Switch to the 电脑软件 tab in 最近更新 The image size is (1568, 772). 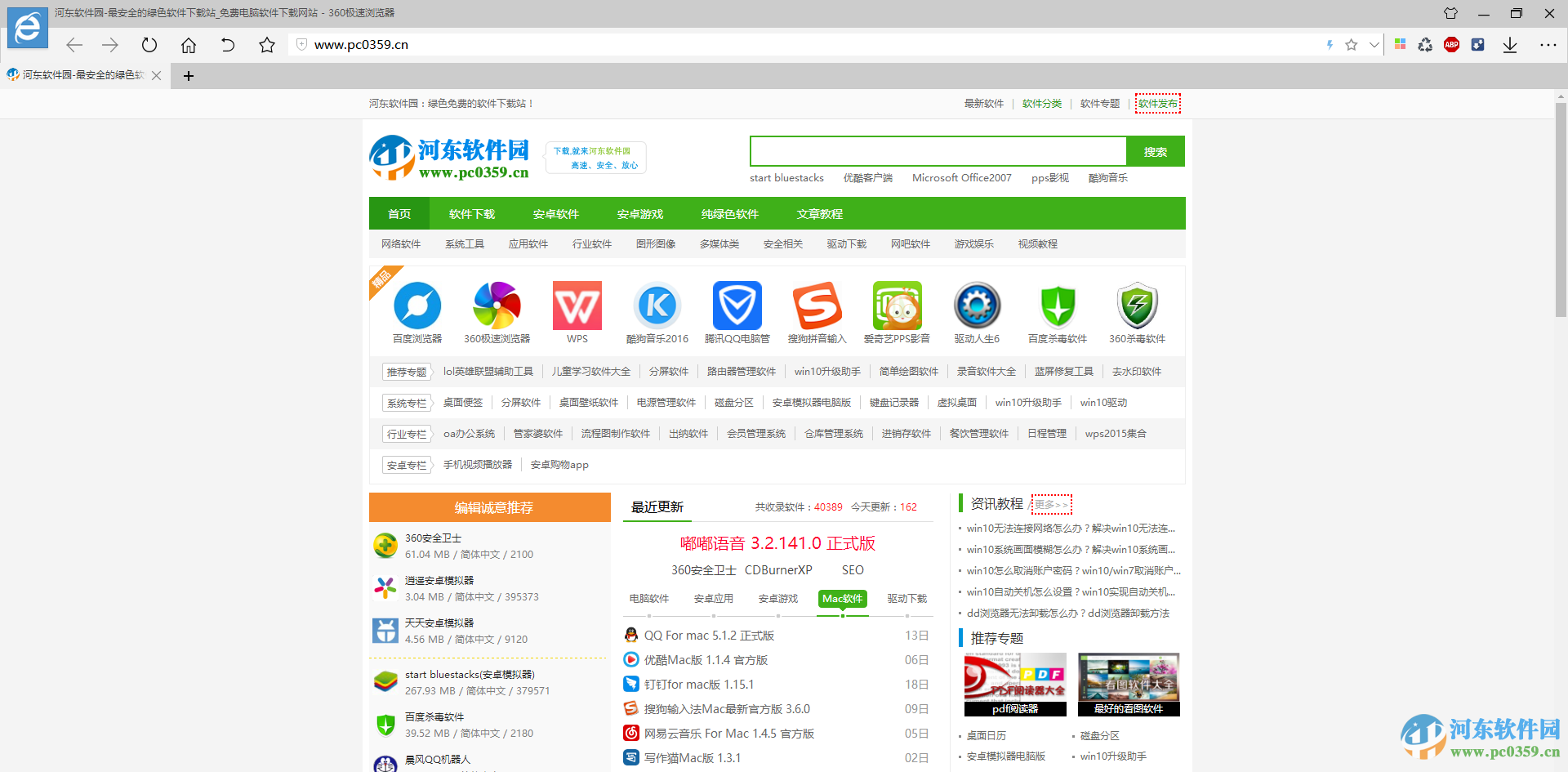tap(649, 598)
